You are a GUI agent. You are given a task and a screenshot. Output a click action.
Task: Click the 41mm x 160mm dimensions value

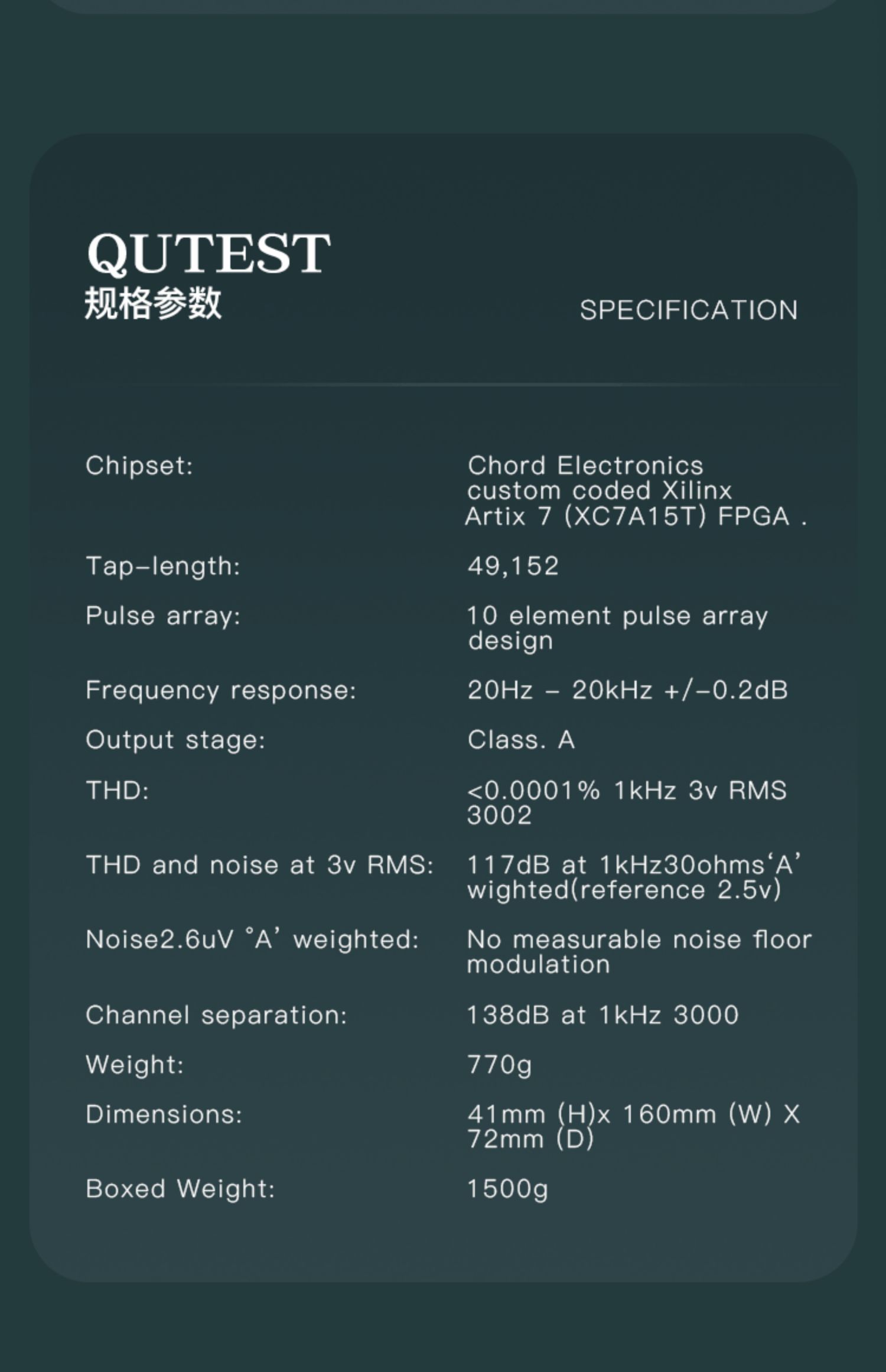pyautogui.click(x=634, y=1127)
